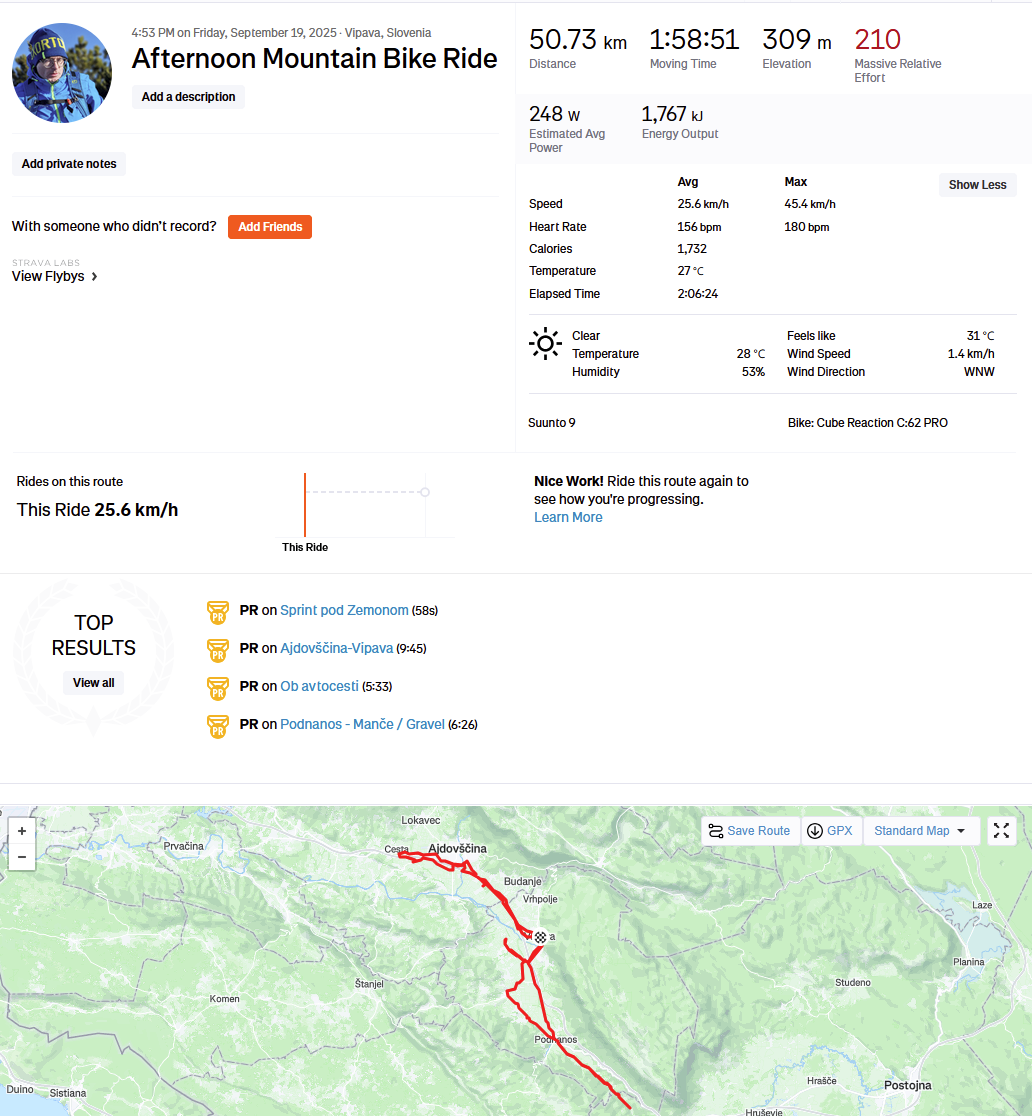This screenshot has width=1032, height=1116.
Task: Open the Standard Map dropdown
Action: click(919, 831)
